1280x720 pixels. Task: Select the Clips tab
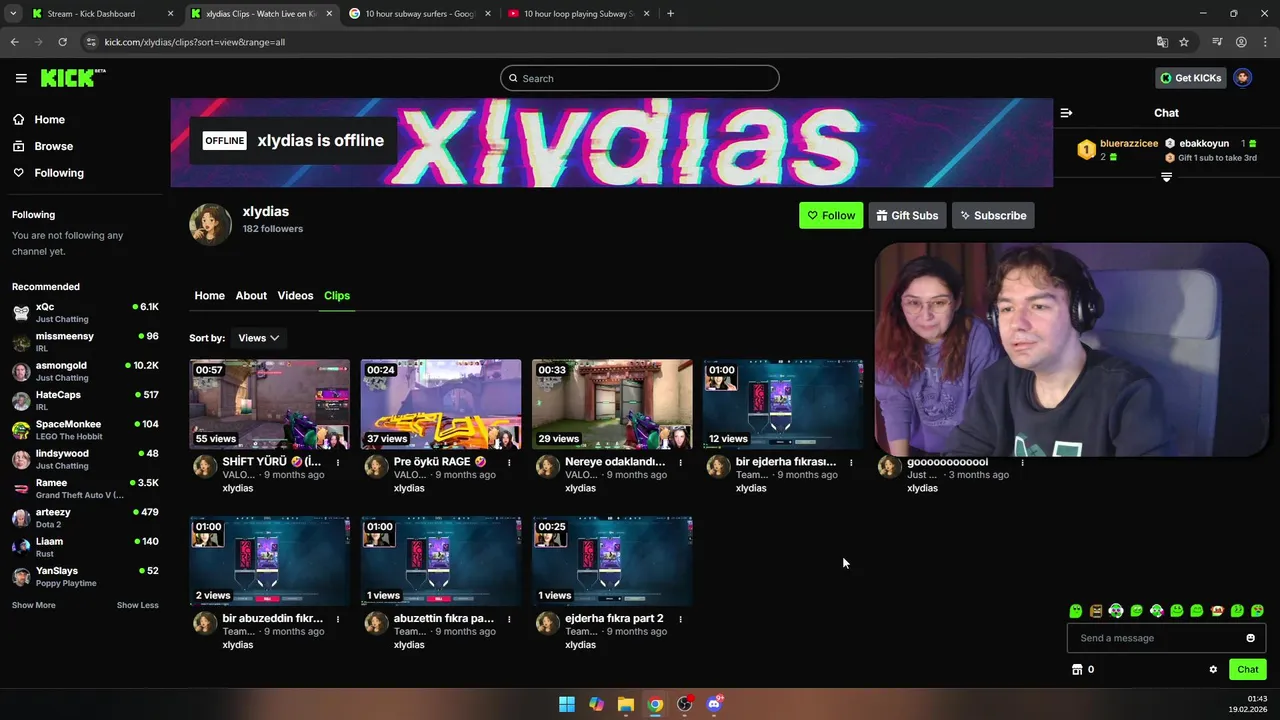tap(337, 296)
